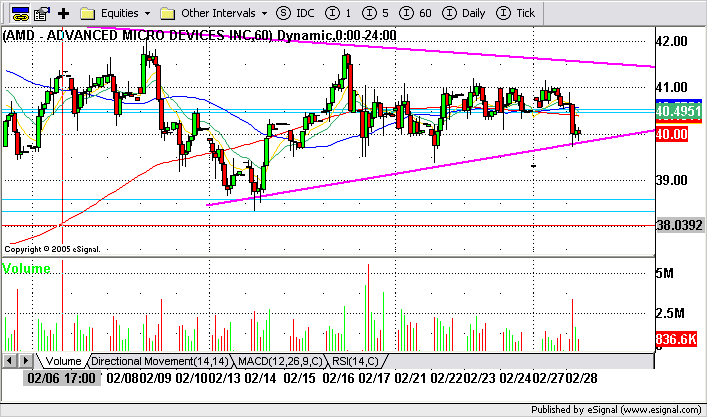The height and width of the screenshot is (417, 707).
Task: Click the Copyright 2005 eSignal text
Action: pyautogui.click(x=52, y=249)
